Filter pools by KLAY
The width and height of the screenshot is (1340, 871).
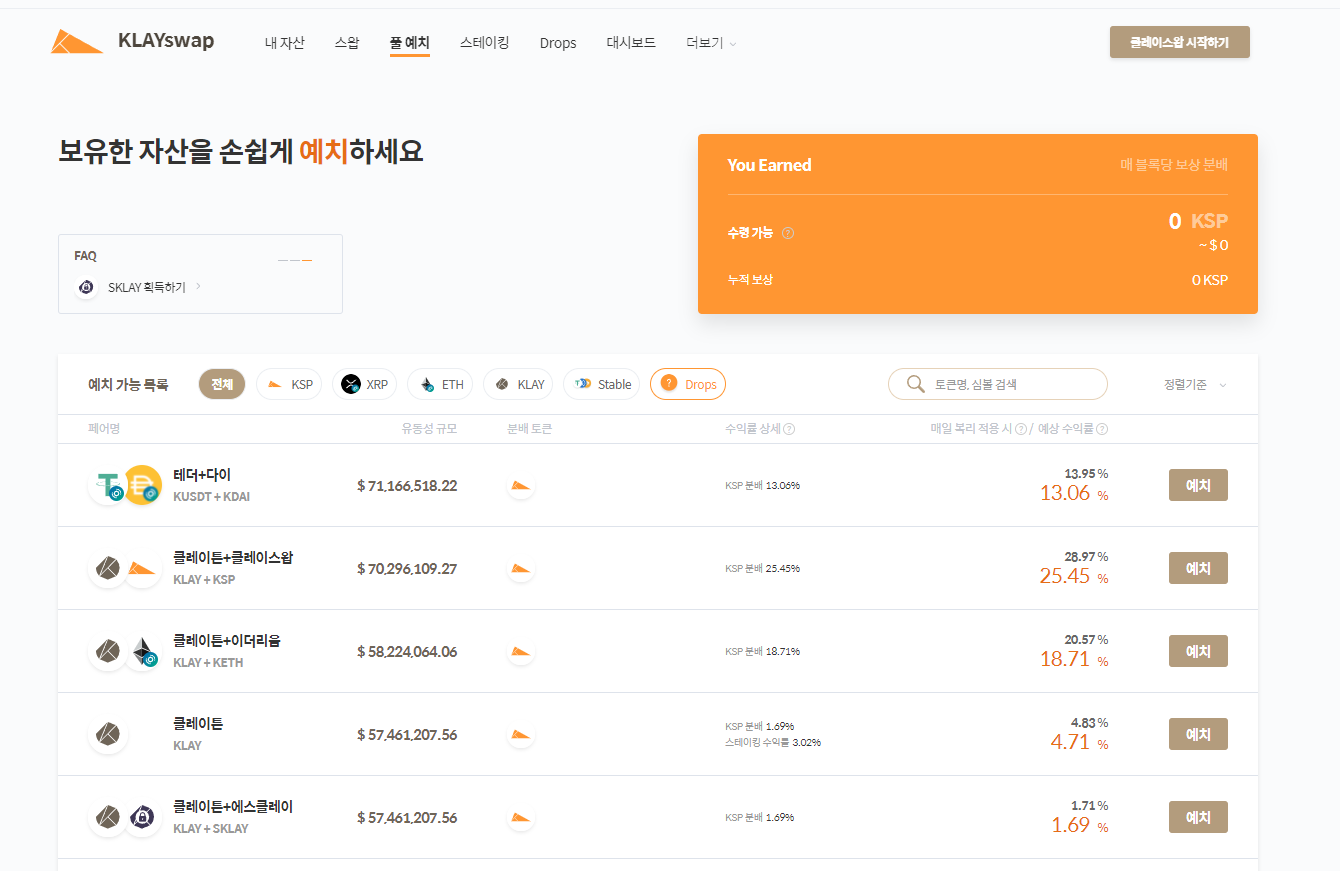518,384
